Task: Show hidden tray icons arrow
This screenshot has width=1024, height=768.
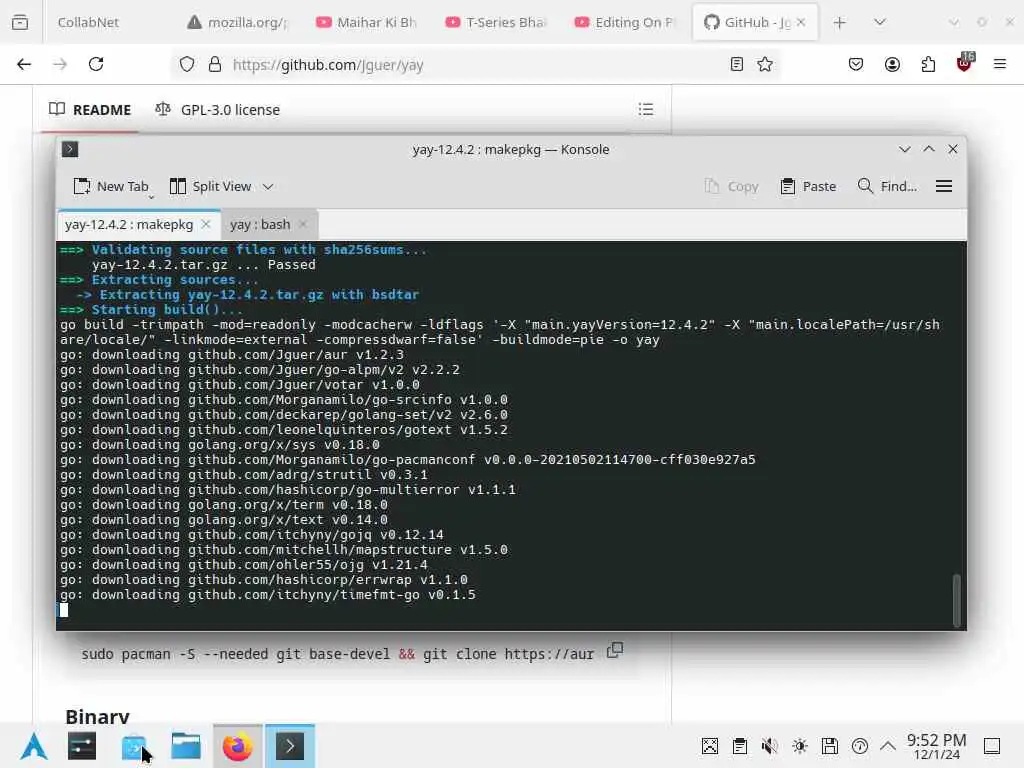Action: pos(888,746)
